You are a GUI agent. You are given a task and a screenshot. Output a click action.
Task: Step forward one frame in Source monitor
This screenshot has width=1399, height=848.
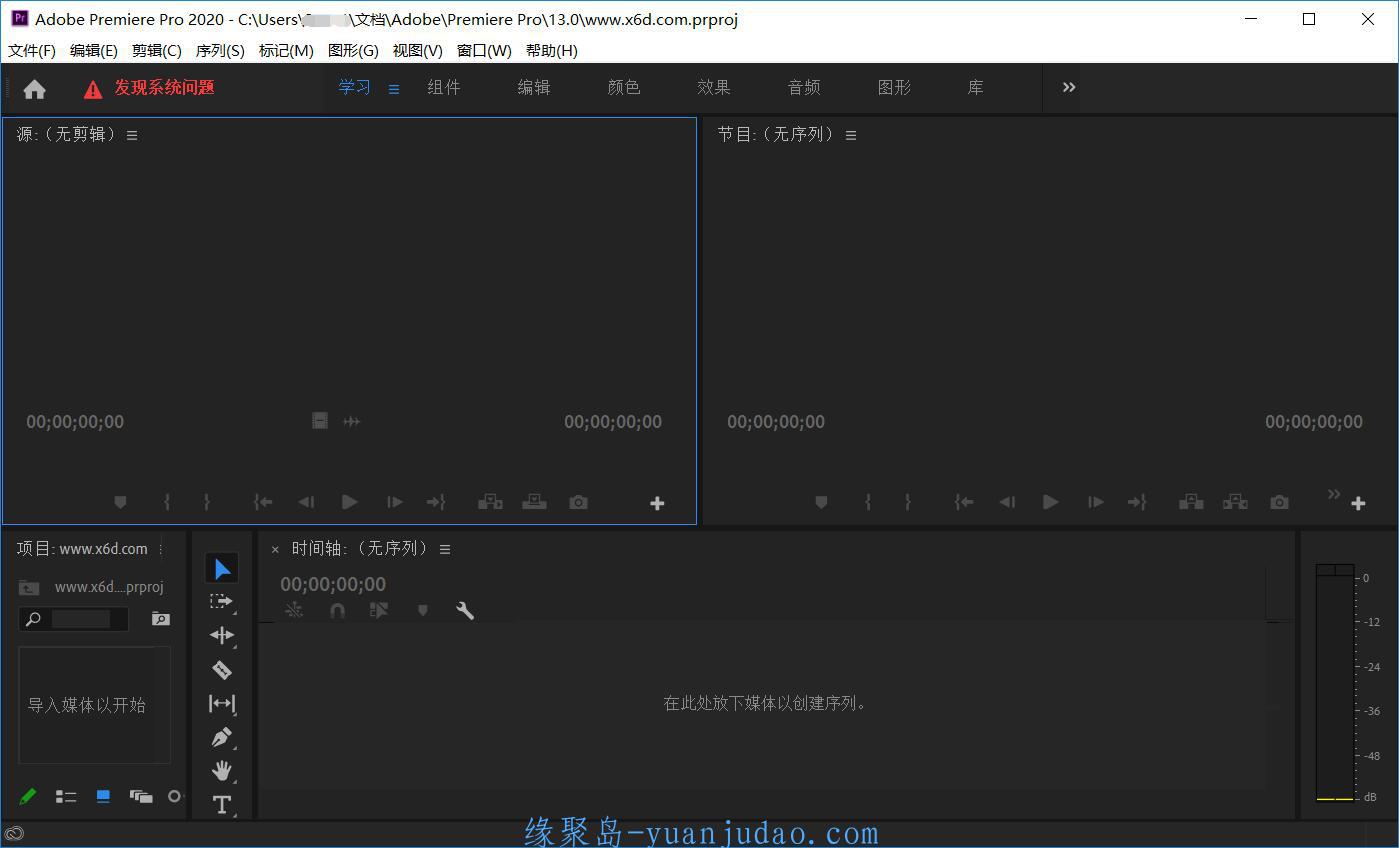coord(395,502)
